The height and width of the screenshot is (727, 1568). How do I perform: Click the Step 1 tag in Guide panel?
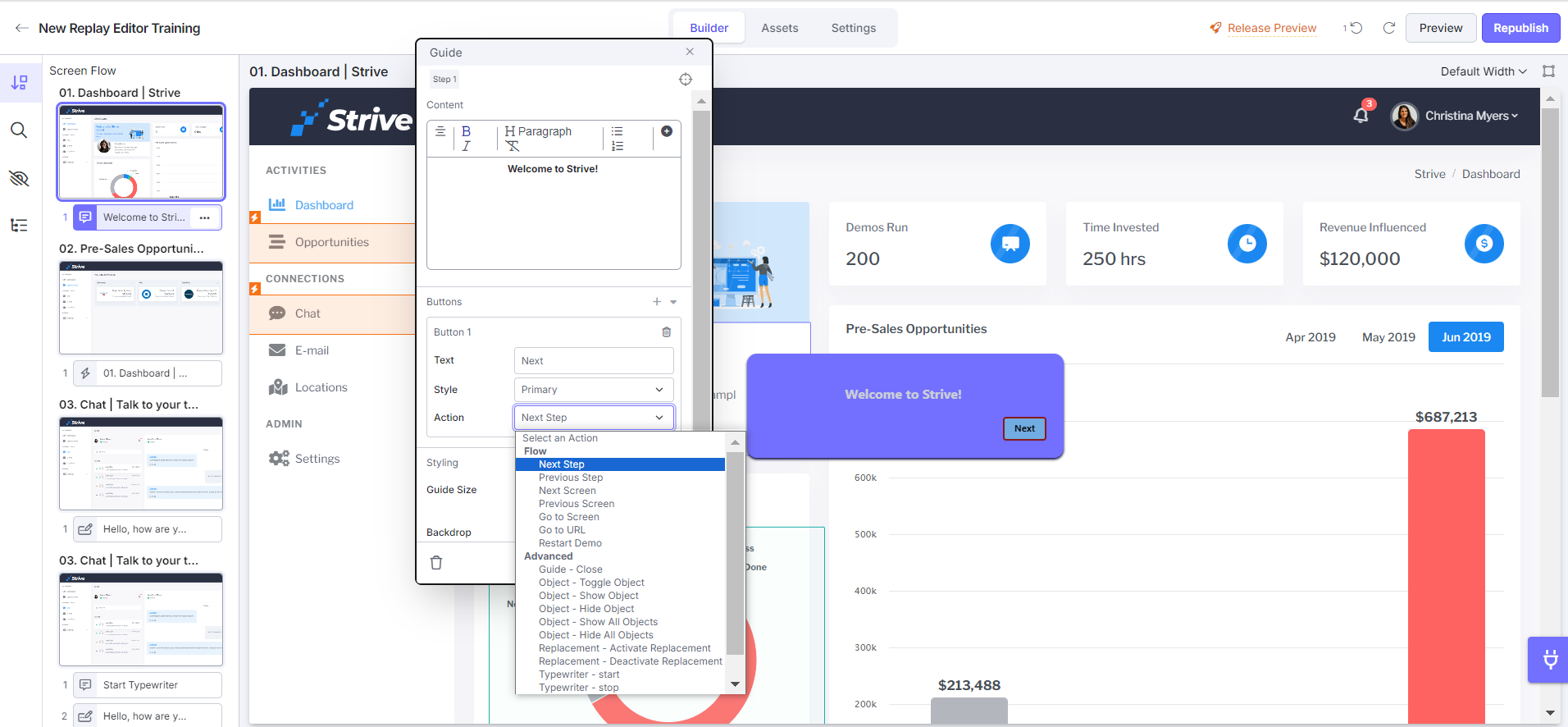point(444,80)
